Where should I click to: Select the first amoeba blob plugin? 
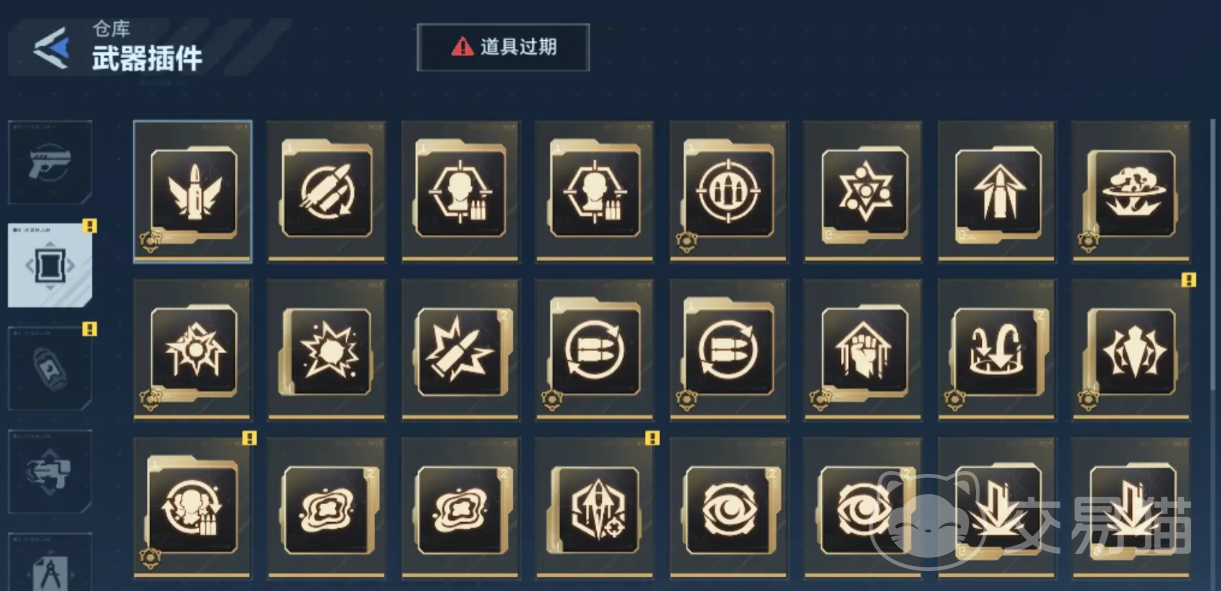click(327, 508)
